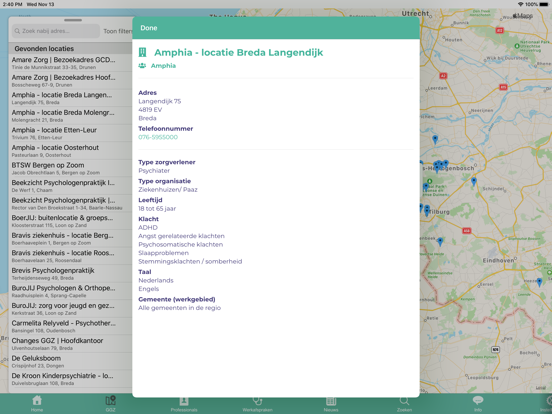Viewport: 552px width, 414px height.
Task: Open the Zoeken magnifier tab icon
Action: (x=404, y=401)
